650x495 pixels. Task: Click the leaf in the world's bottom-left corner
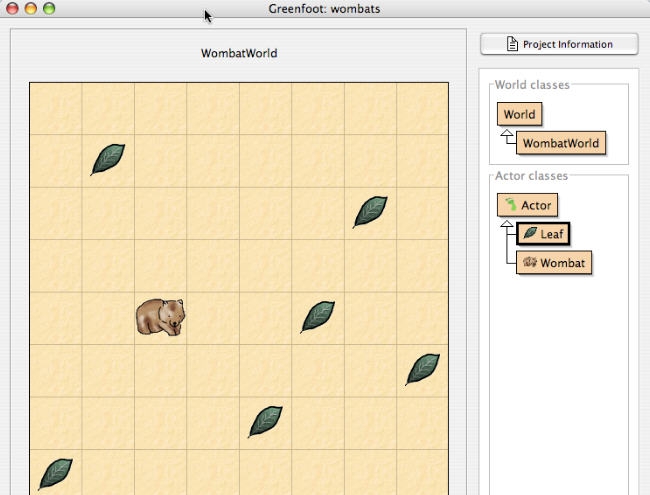pos(55,473)
